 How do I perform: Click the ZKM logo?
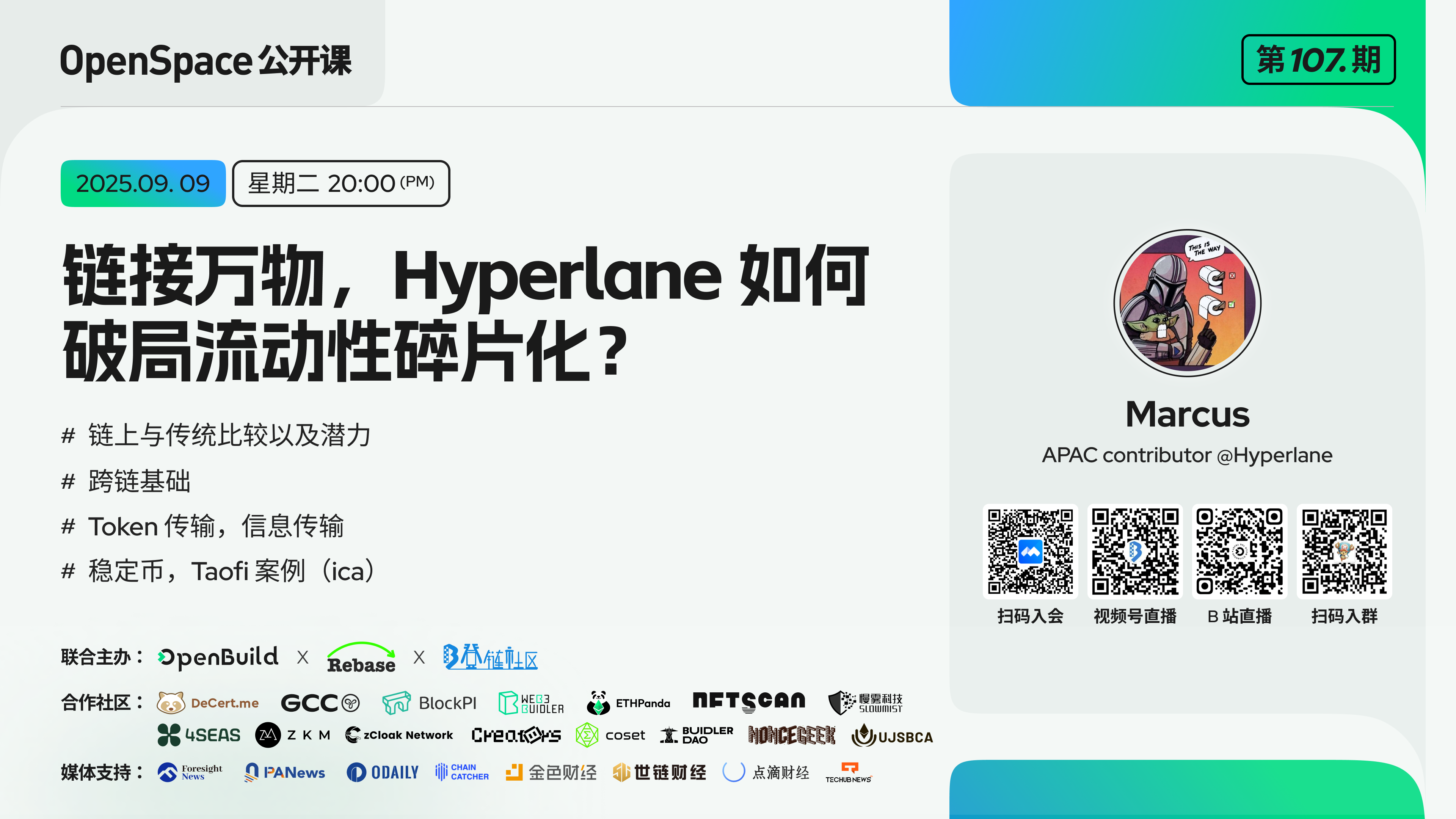tap(292, 735)
